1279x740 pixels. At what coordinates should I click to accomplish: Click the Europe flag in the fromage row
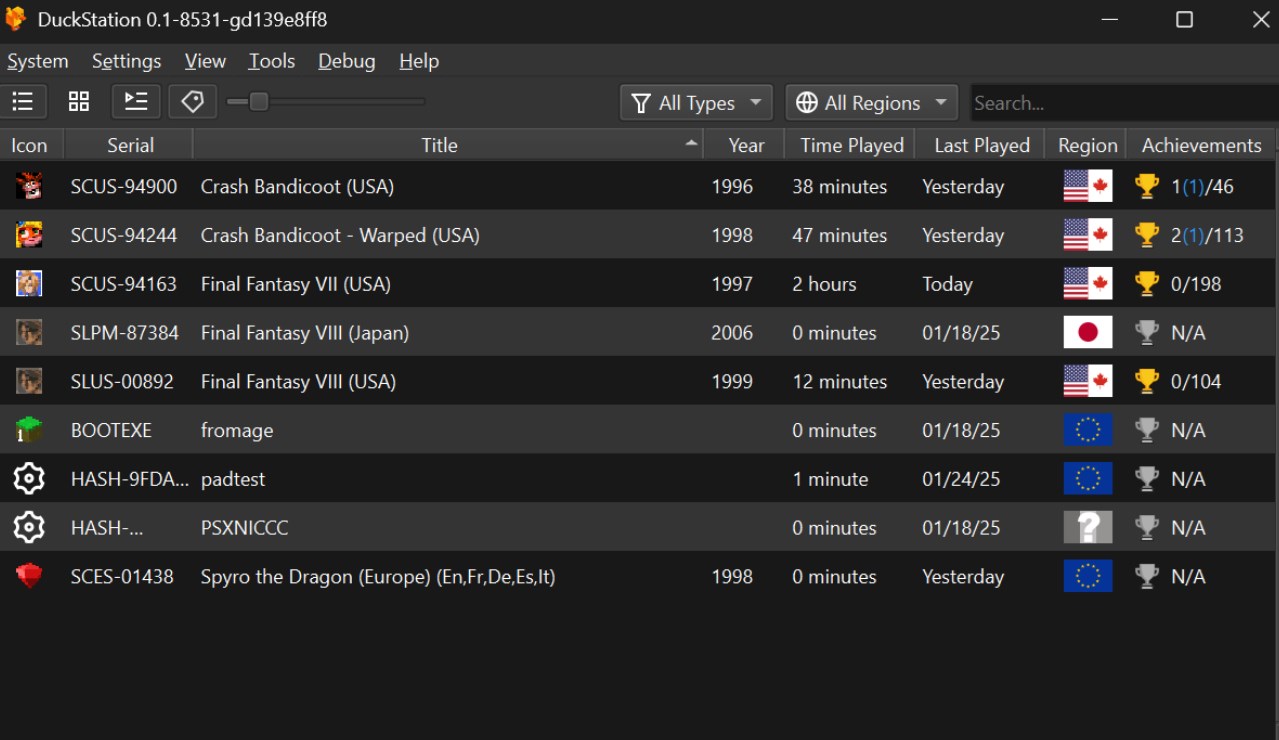coord(1088,430)
